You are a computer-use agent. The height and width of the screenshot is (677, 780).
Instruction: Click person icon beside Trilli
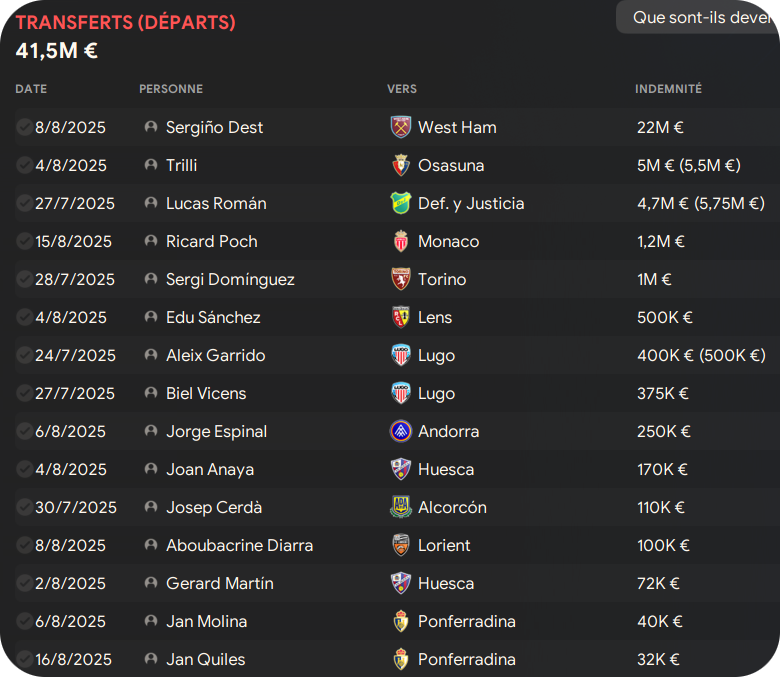click(x=151, y=165)
